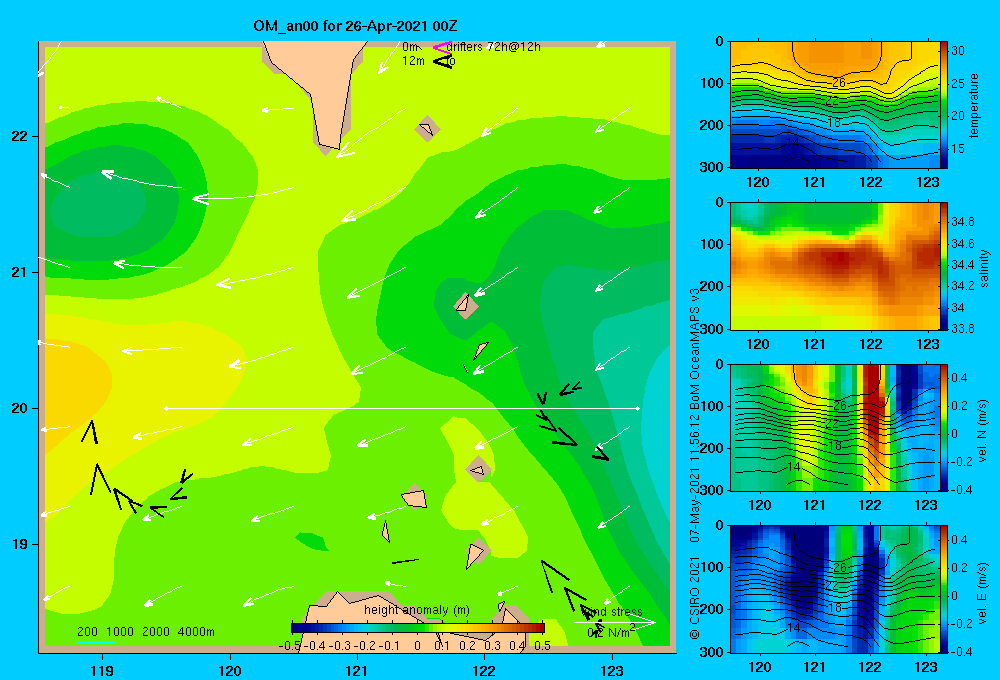The width and height of the screenshot is (1000, 680).
Task: Click latitude label 19 on main map
Action: click(20, 544)
